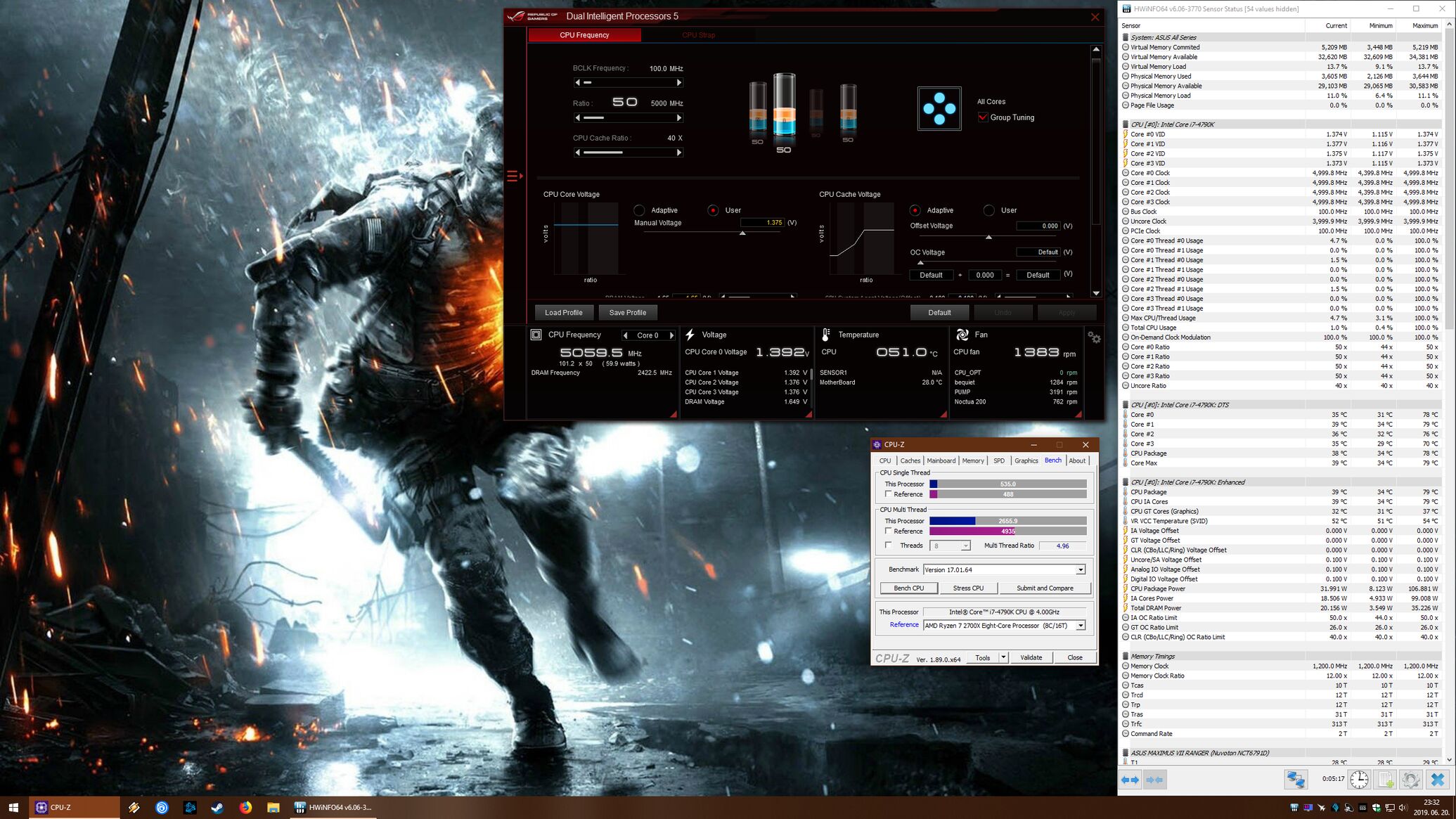
Task: Open the Graphics tab in CPU-Z
Action: click(1026, 460)
